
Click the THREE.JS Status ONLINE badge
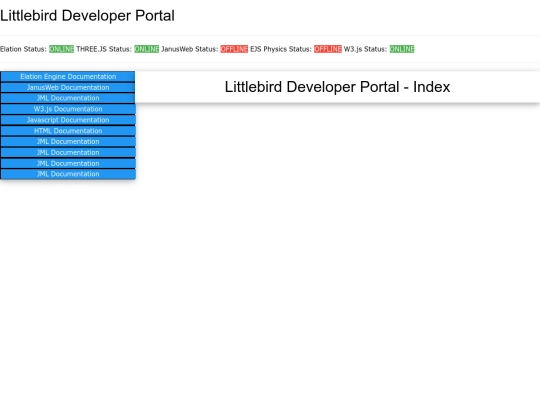[x=147, y=49]
